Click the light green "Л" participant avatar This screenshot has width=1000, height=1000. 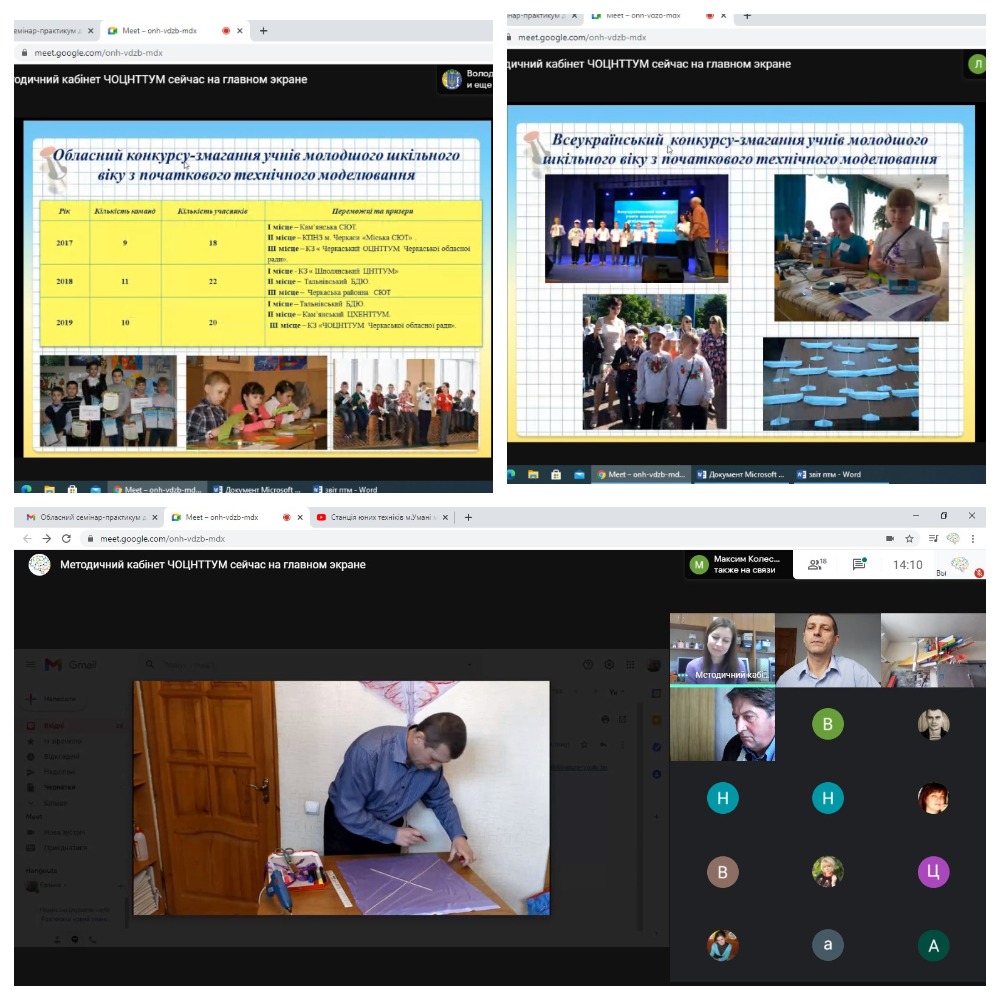point(975,65)
